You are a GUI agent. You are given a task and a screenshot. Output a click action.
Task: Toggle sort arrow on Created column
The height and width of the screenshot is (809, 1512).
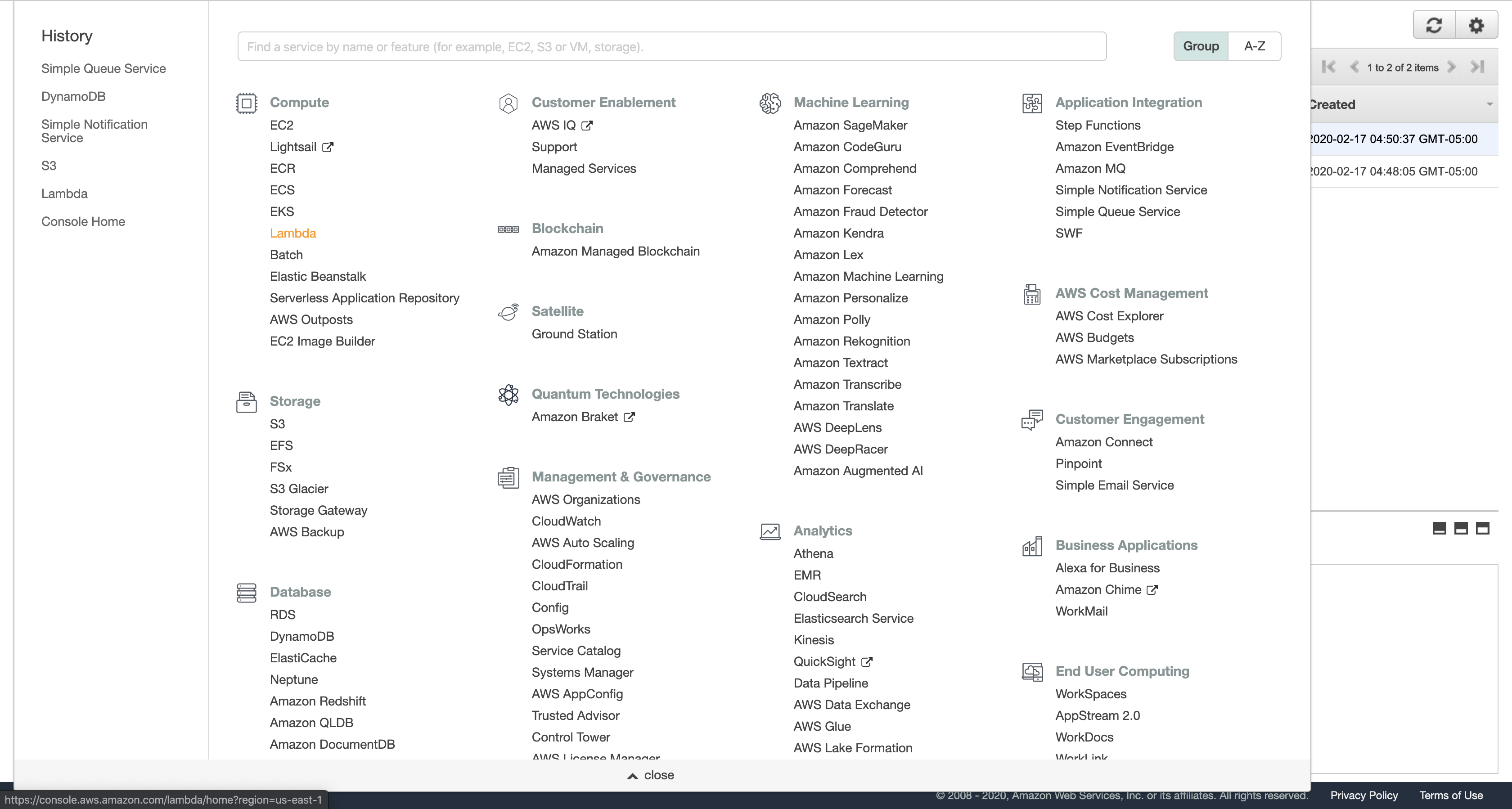point(1489,104)
